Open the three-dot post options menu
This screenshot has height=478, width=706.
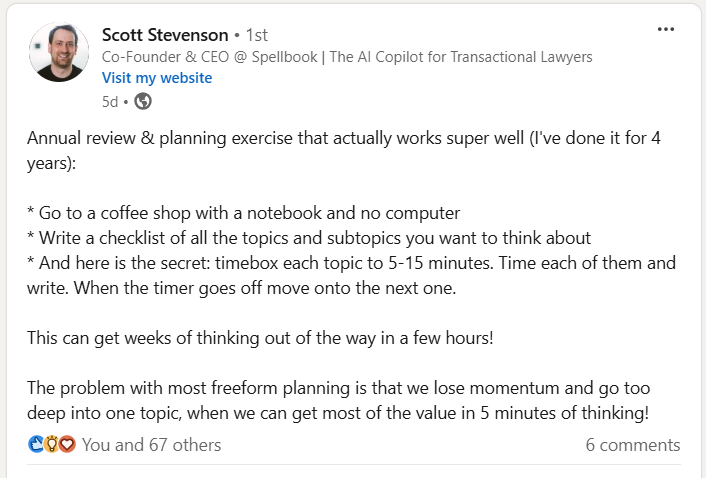(665, 30)
